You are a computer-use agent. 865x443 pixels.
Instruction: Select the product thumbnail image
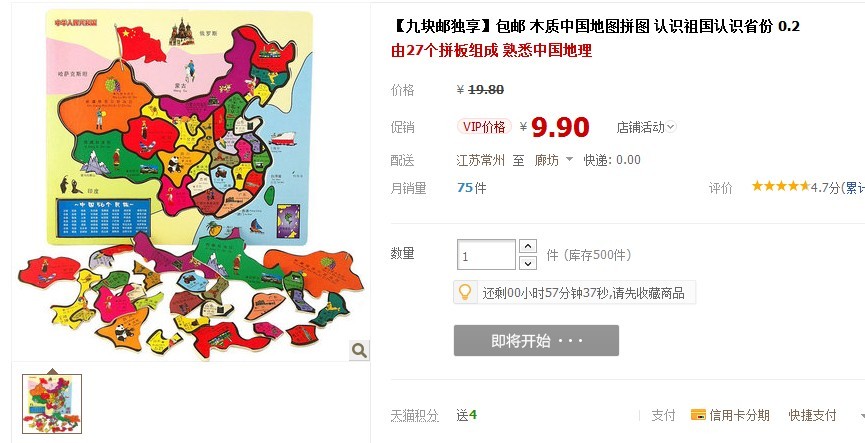[52, 403]
